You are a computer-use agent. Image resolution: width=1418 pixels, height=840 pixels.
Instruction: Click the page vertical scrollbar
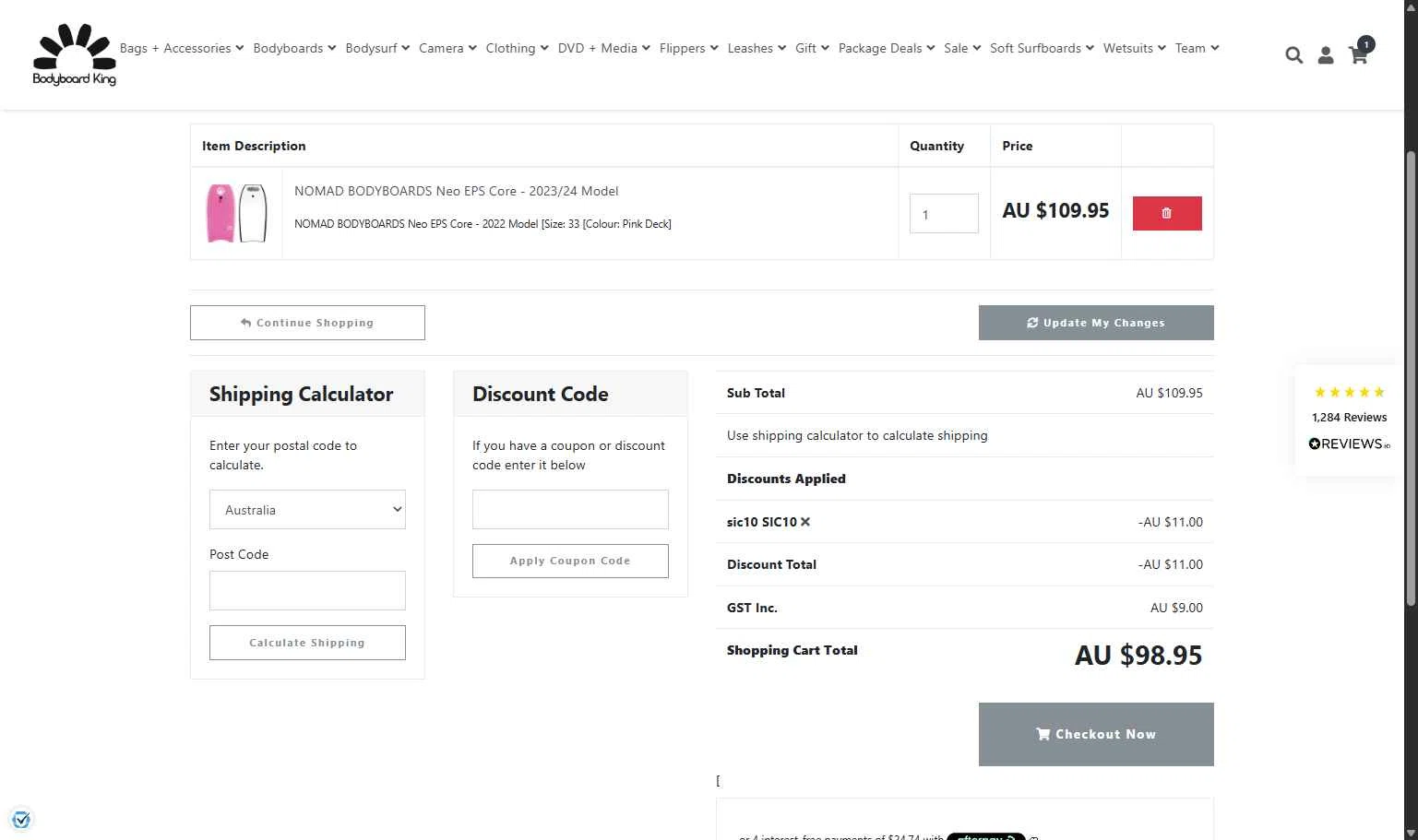click(1411, 378)
